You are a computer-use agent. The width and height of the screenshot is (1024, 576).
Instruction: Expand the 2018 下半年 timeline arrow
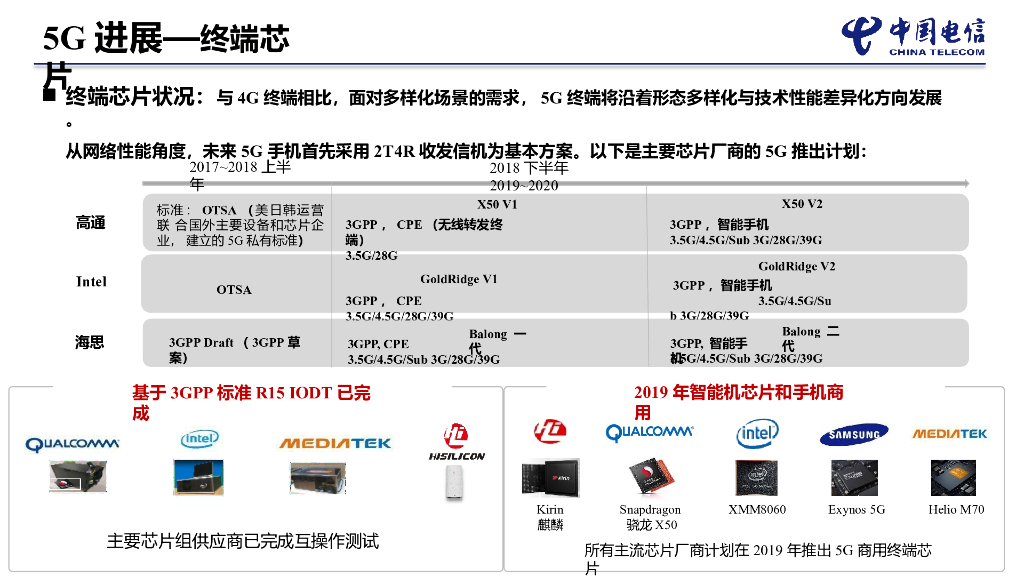pos(530,169)
